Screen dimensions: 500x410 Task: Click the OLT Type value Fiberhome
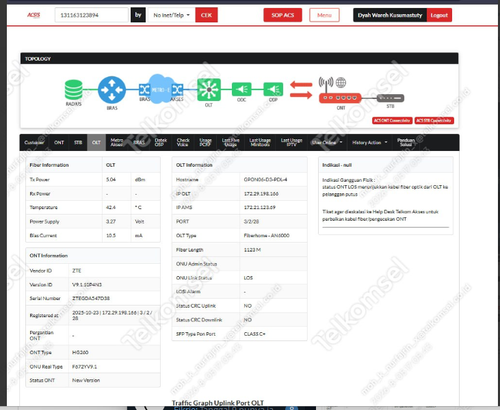pyautogui.click(x=266, y=235)
